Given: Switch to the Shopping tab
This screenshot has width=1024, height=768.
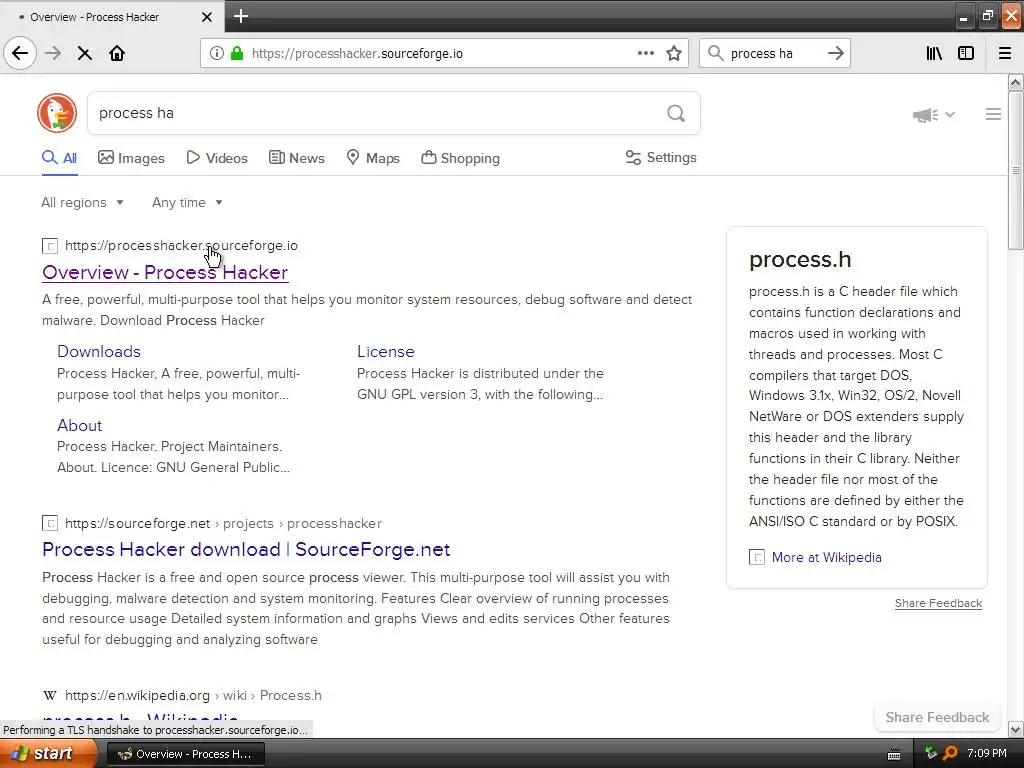Looking at the screenshot, I should [460, 158].
